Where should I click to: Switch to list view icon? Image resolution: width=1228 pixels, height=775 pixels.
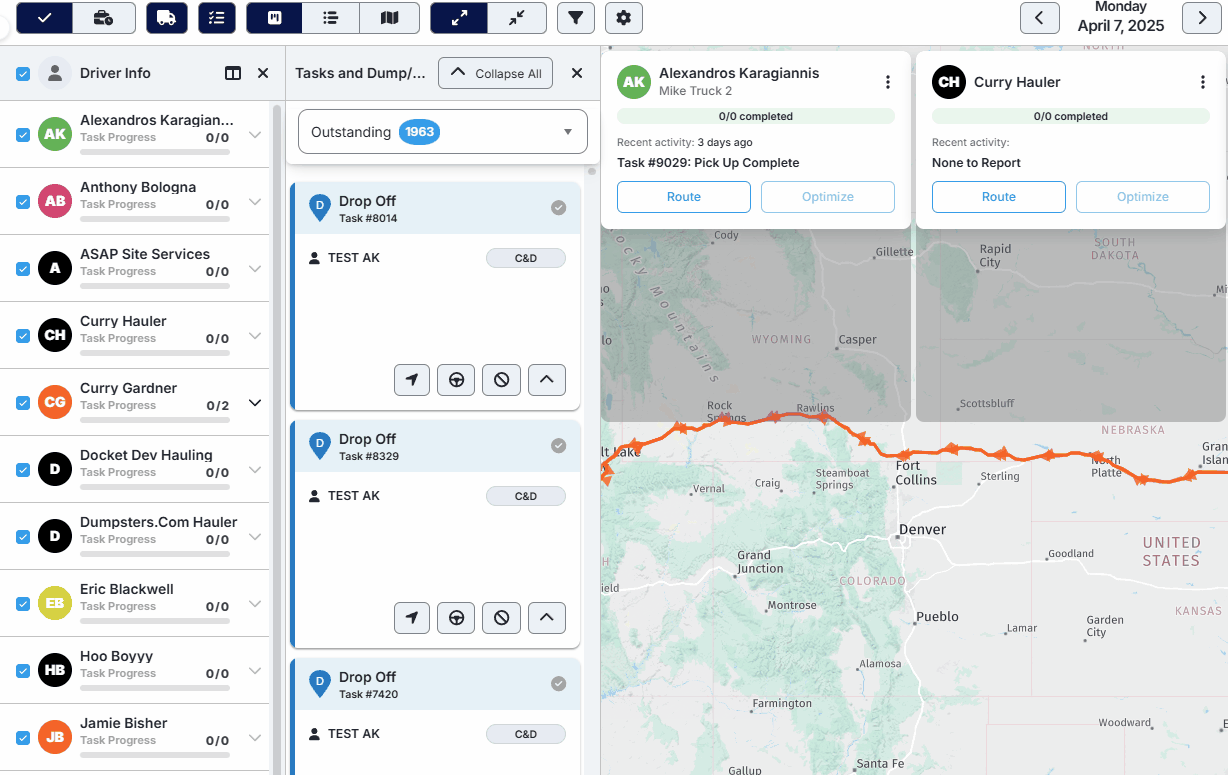click(x=333, y=17)
